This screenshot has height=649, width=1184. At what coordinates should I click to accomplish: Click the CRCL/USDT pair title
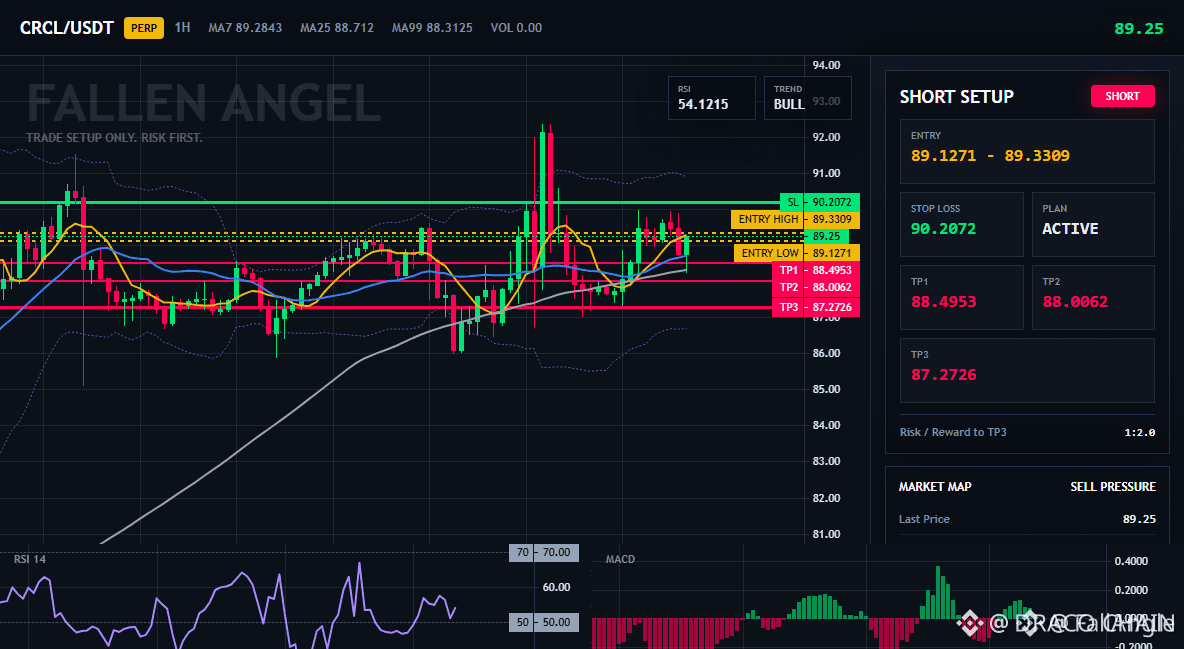[66, 28]
